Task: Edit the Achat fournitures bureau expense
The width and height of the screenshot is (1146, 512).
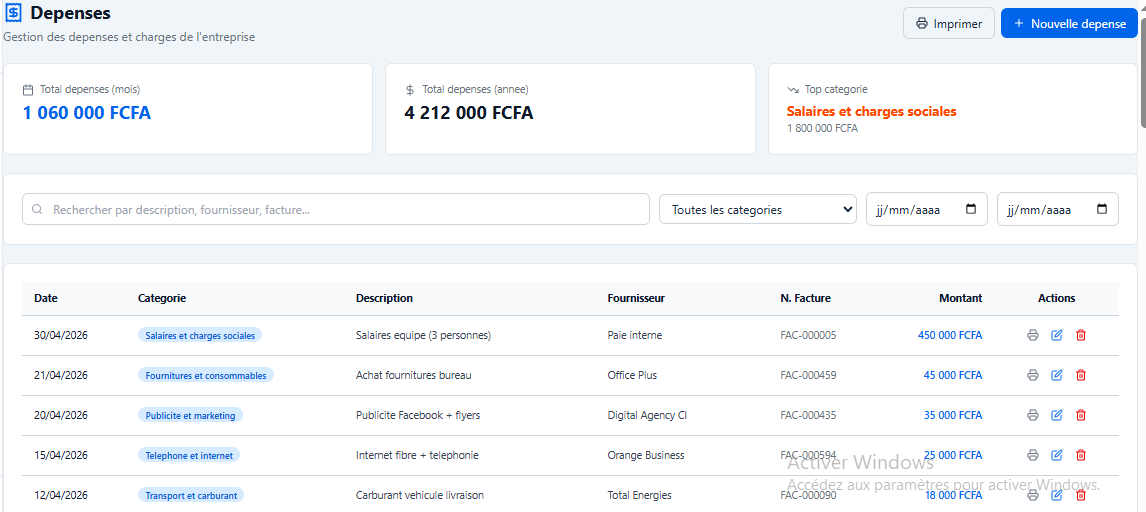Action: click(x=1056, y=375)
